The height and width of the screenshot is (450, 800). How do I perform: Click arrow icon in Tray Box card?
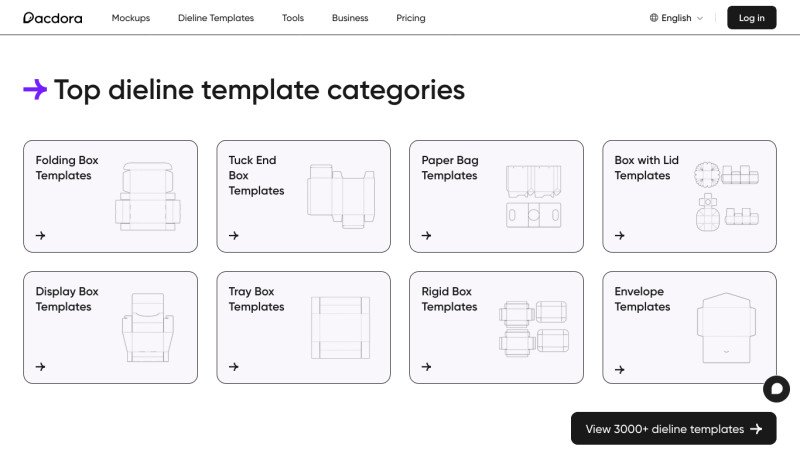234,367
